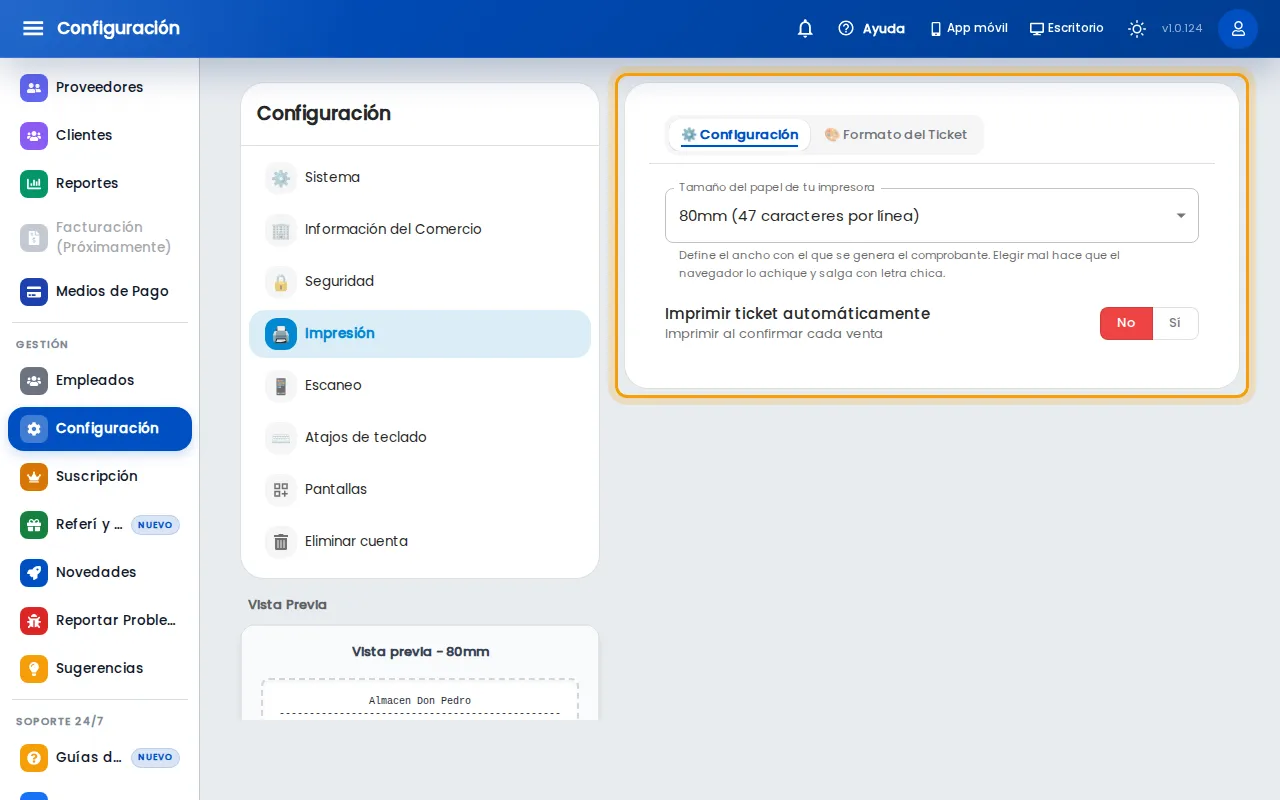The height and width of the screenshot is (800, 1280).
Task: Open the Escritorio link
Action: (1066, 28)
